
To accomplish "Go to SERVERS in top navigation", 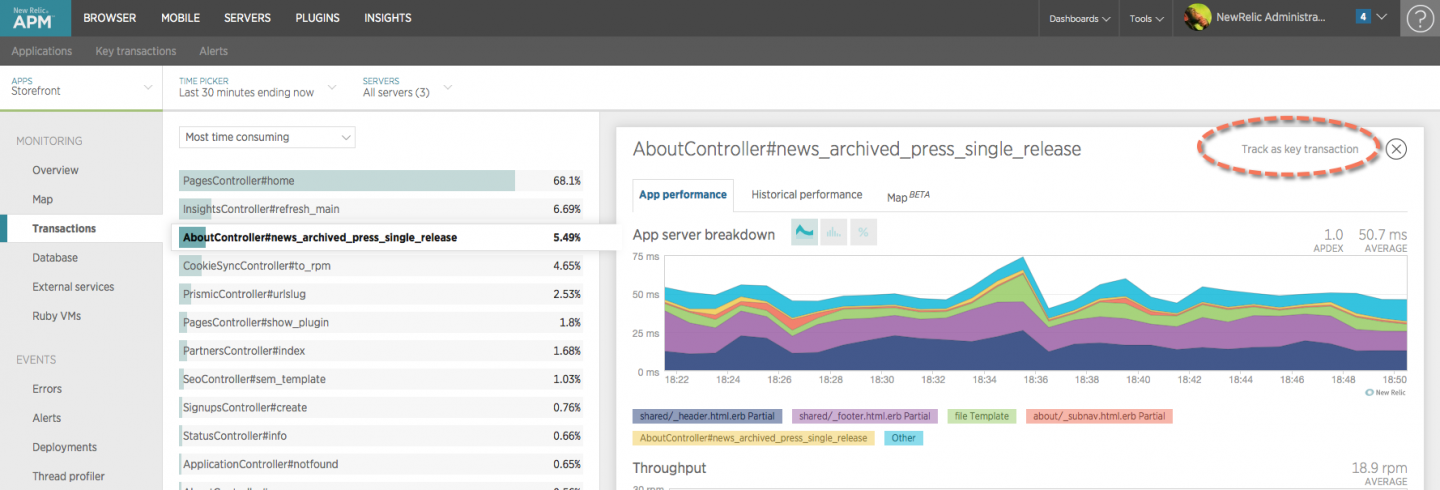I will [247, 18].
